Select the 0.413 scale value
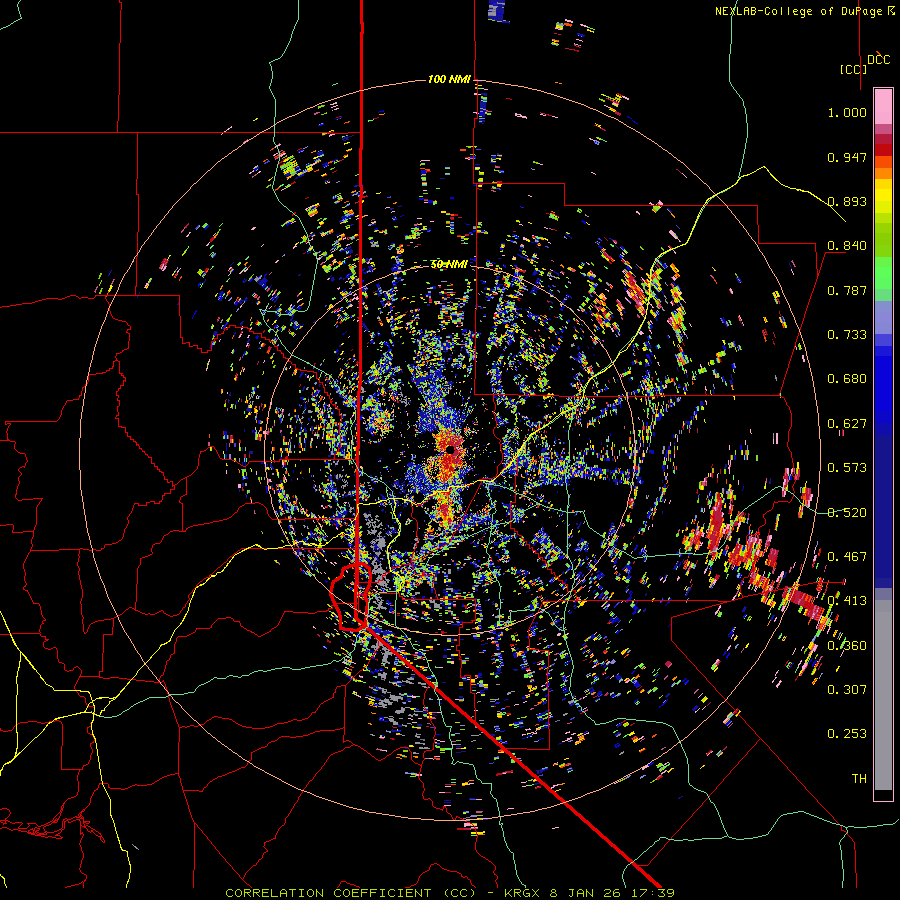The image size is (900, 900). coord(847,601)
